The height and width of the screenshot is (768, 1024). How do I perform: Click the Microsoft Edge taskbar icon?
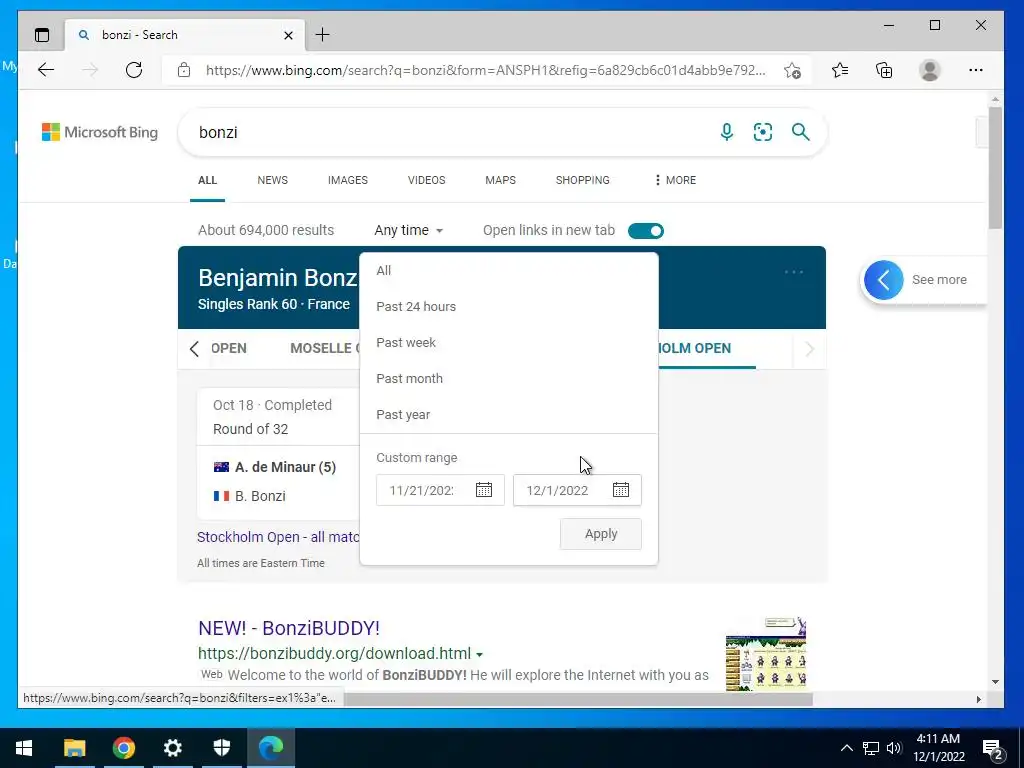pos(271,748)
